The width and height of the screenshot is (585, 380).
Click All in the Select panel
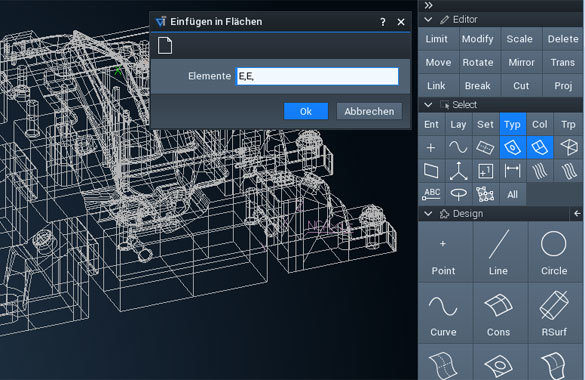[513, 194]
